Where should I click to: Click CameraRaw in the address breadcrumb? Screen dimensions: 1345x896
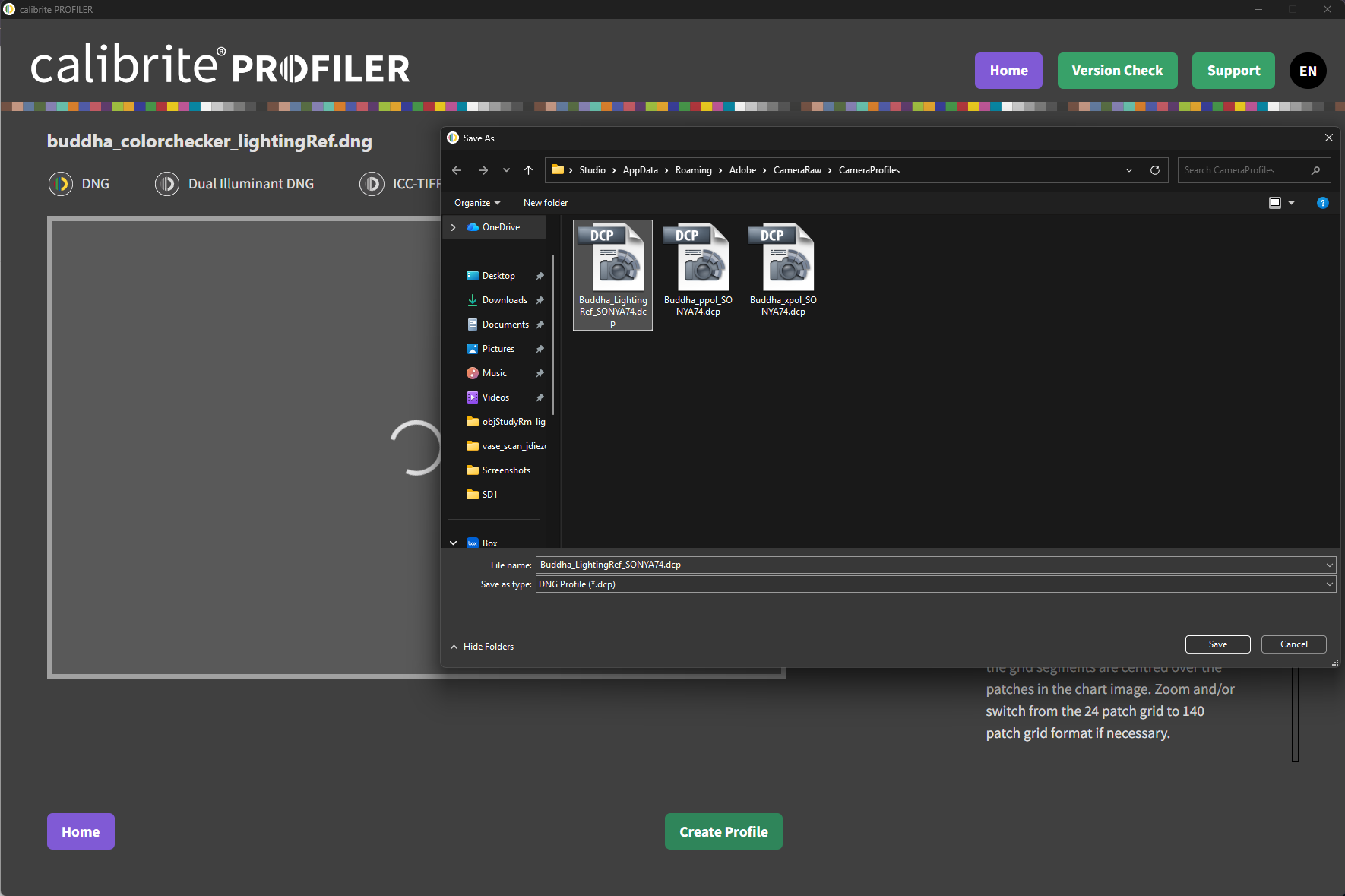click(797, 170)
